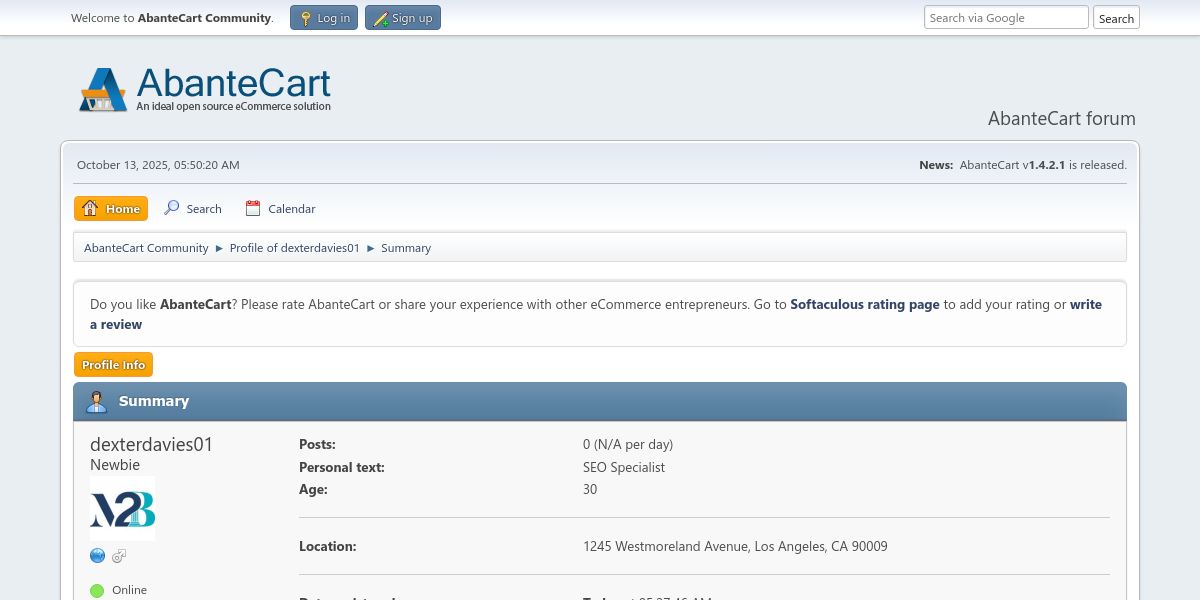Click the Search button next to Google field
Viewport: 1200px width, 600px height.
[x=1116, y=18]
